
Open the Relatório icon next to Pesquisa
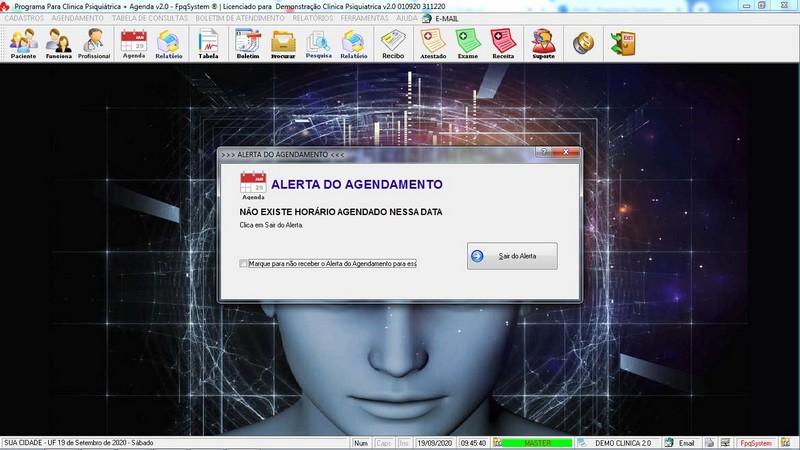coord(354,44)
